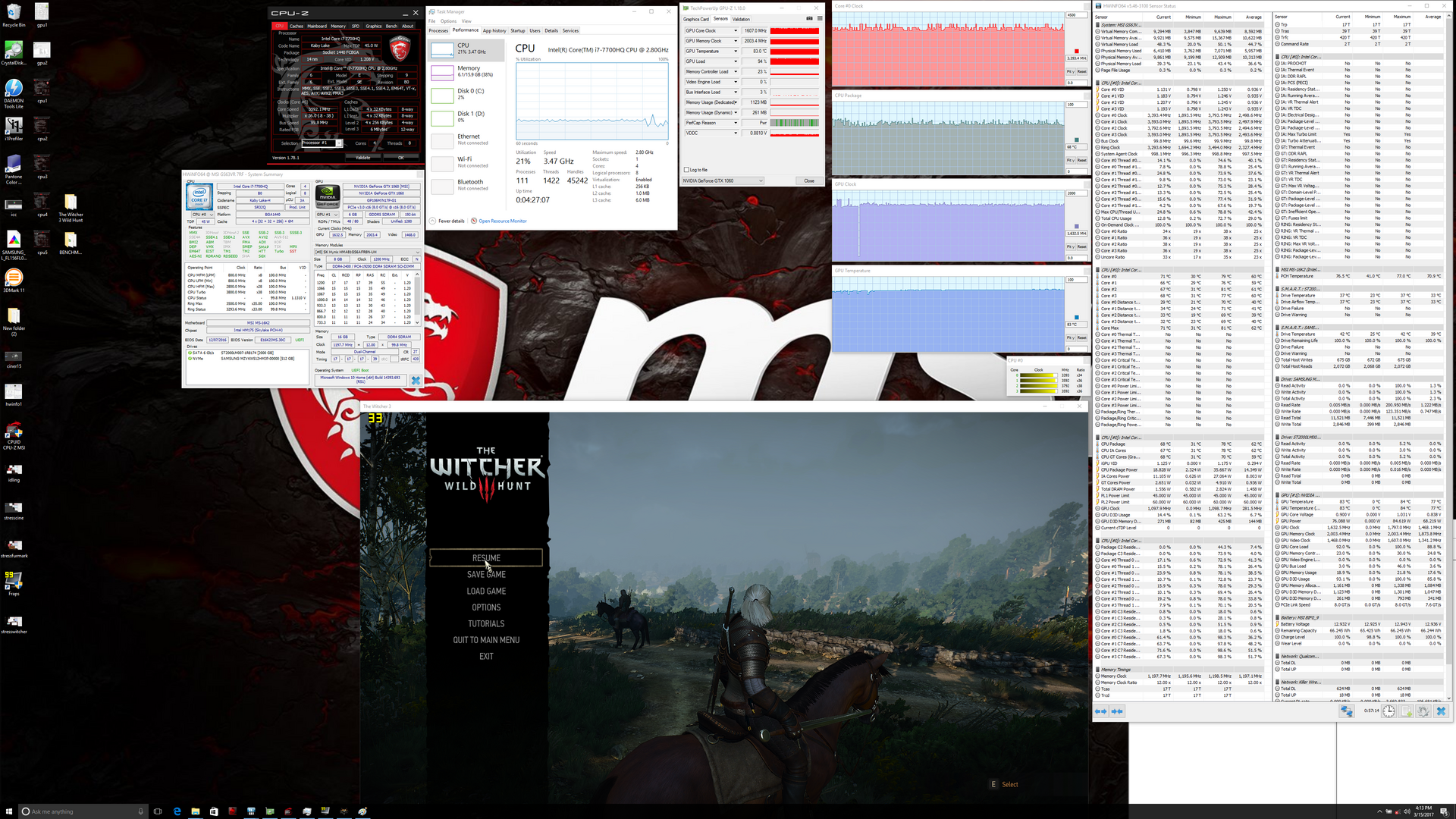Expand PerfCap Reason dropdown
The height and width of the screenshot is (819, 1456).
[735, 123]
